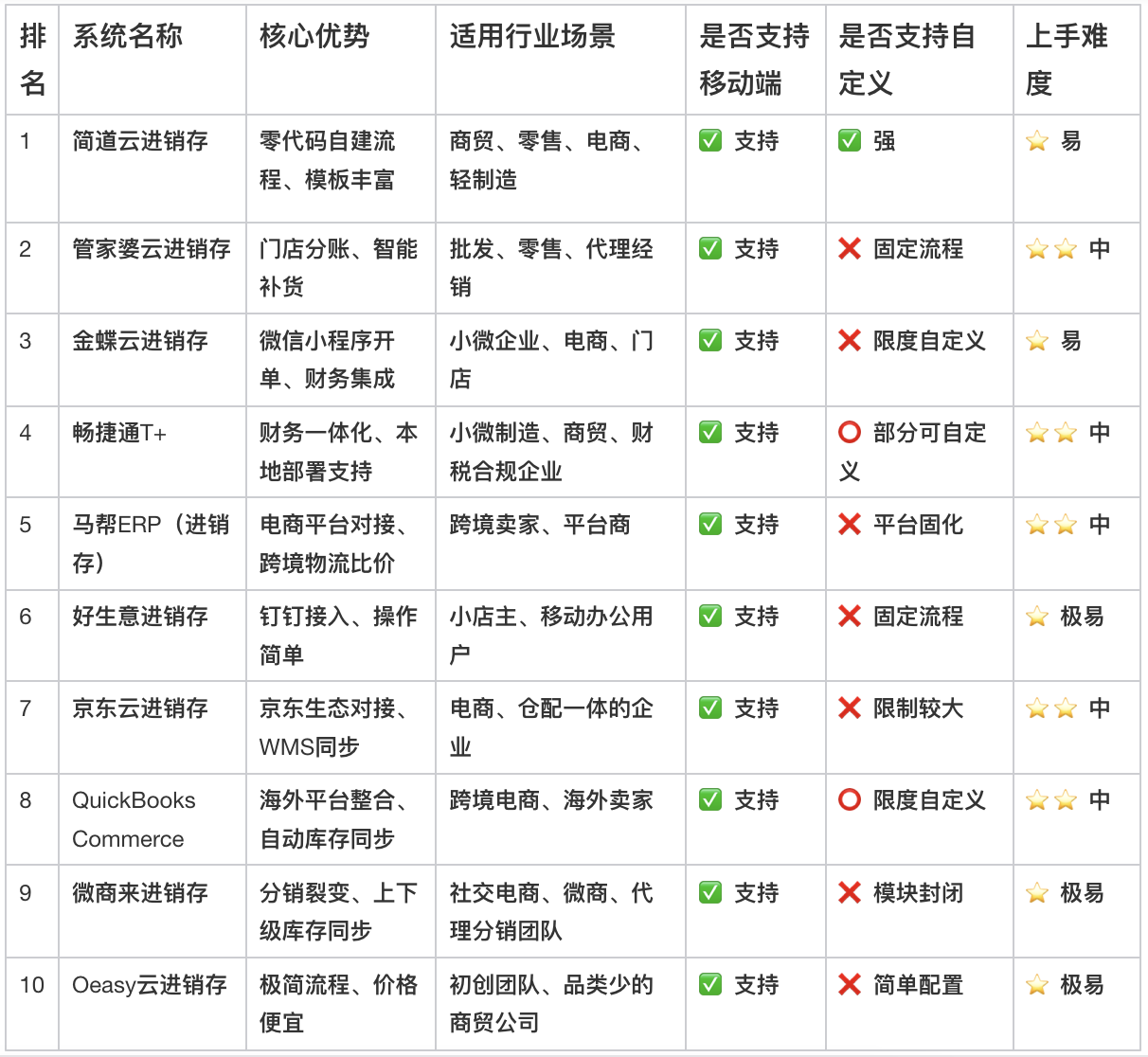The image size is (1148, 1057).
Task: Click green checkmark in 微商来进销存 mobile support cell
Action: (710, 893)
